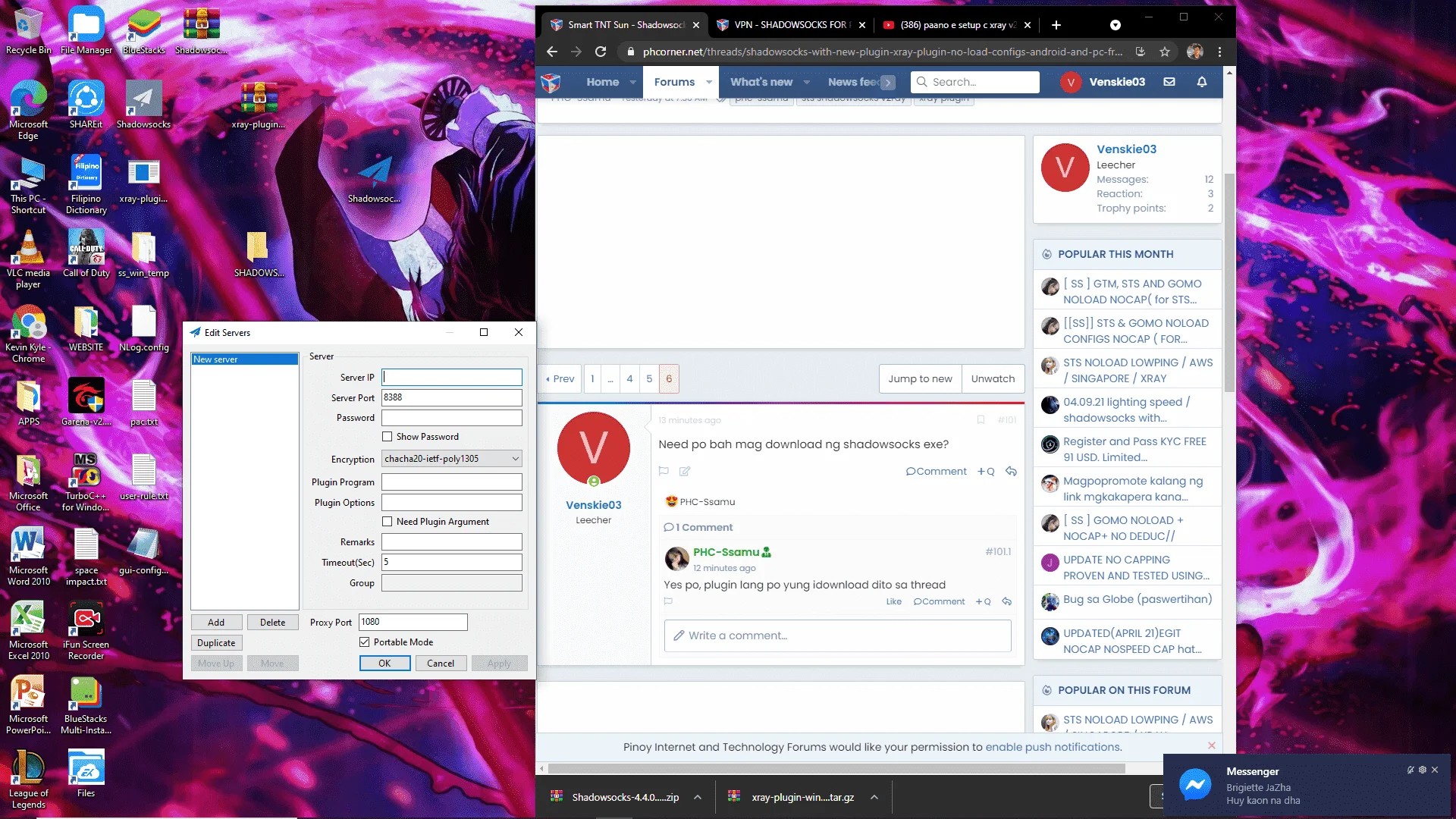Switch to VPN - SHADOWSOCKS tab
The width and height of the screenshot is (1456, 819).
[790, 25]
